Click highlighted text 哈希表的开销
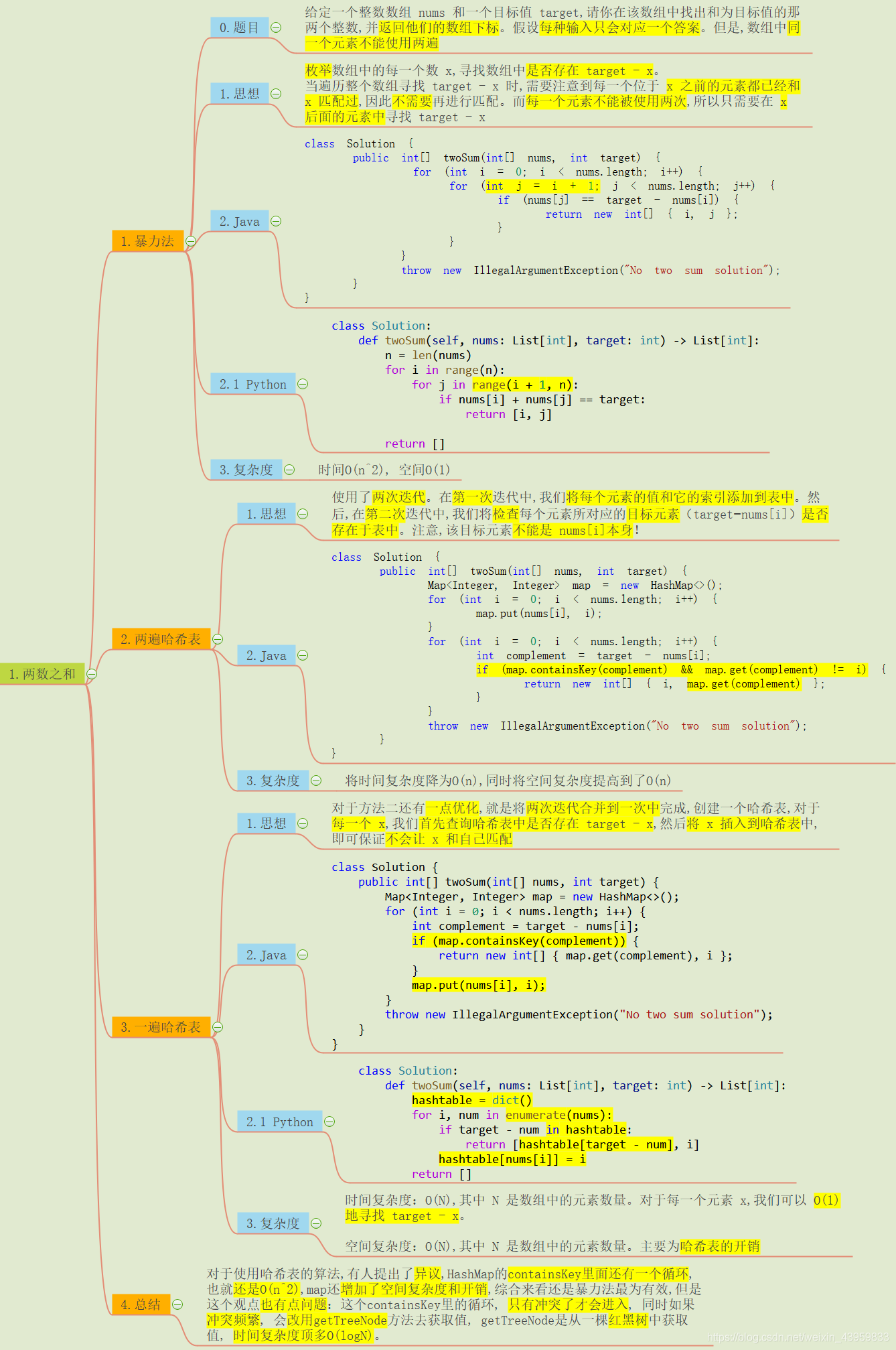The image size is (896, 1350). (x=720, y=1246)
